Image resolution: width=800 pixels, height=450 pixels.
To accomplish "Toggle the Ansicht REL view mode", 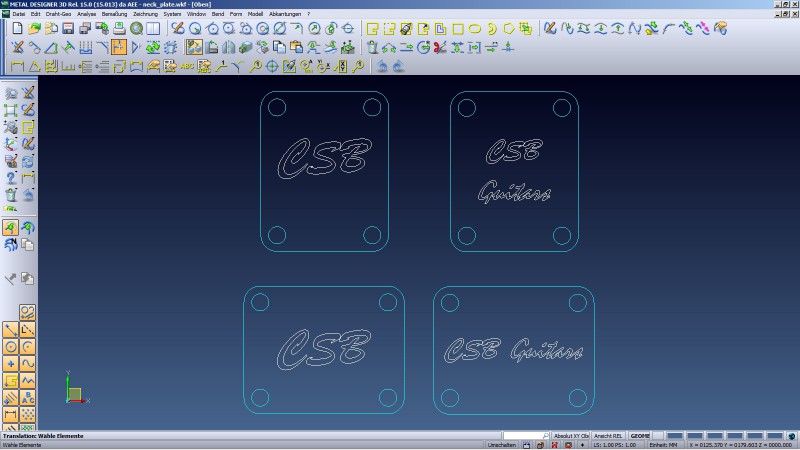I will pos(609,436).
